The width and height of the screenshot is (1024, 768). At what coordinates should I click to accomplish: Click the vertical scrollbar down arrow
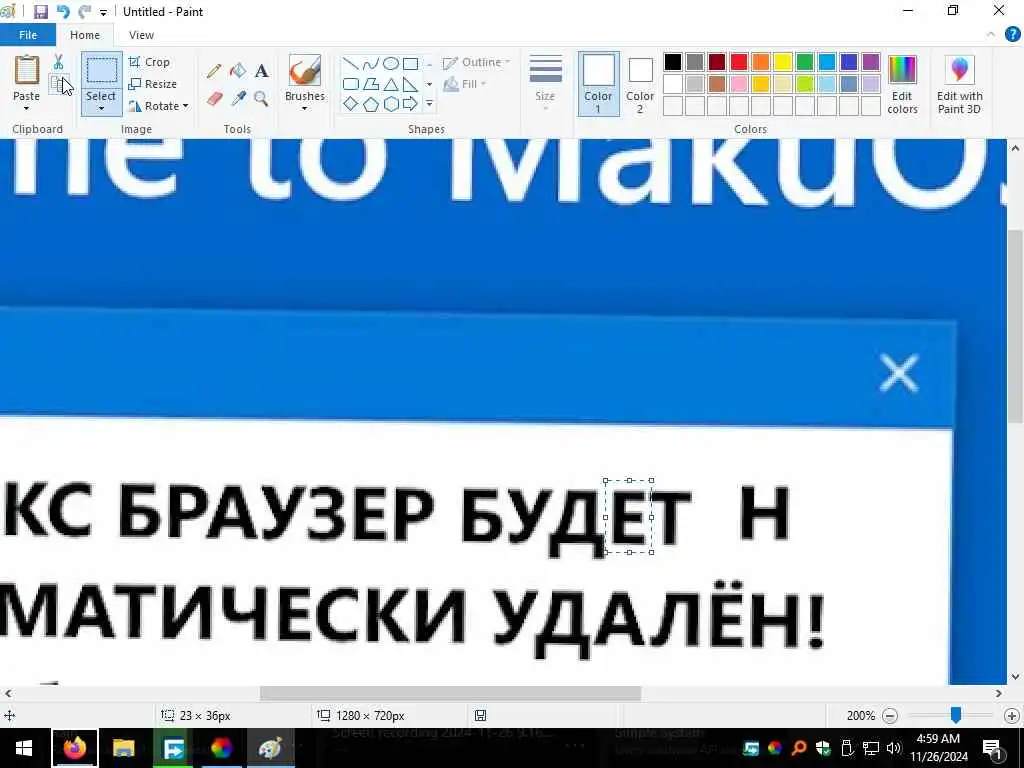point(1015,677)
